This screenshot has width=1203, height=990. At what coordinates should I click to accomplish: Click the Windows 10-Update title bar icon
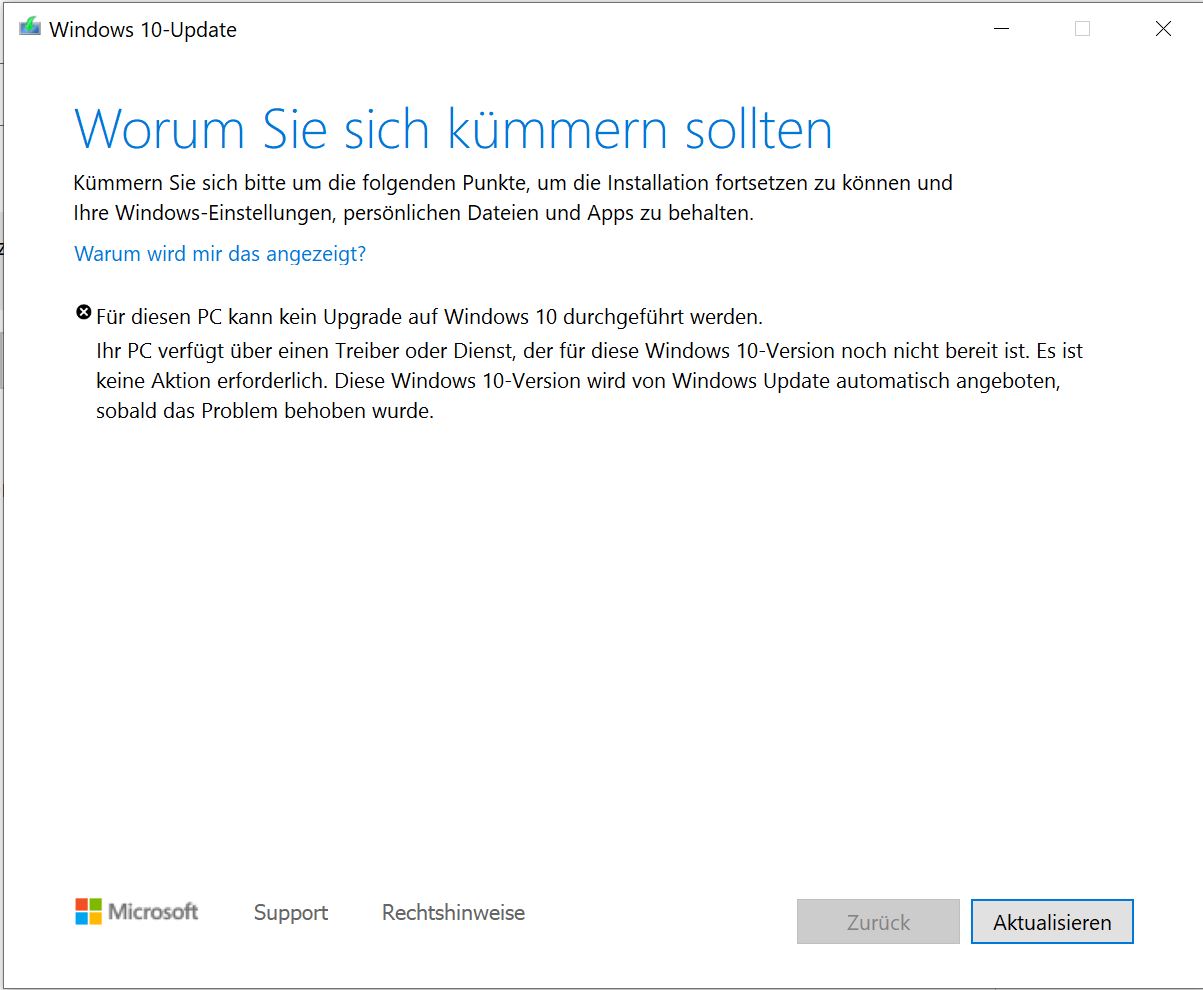(x=31, y=28)
